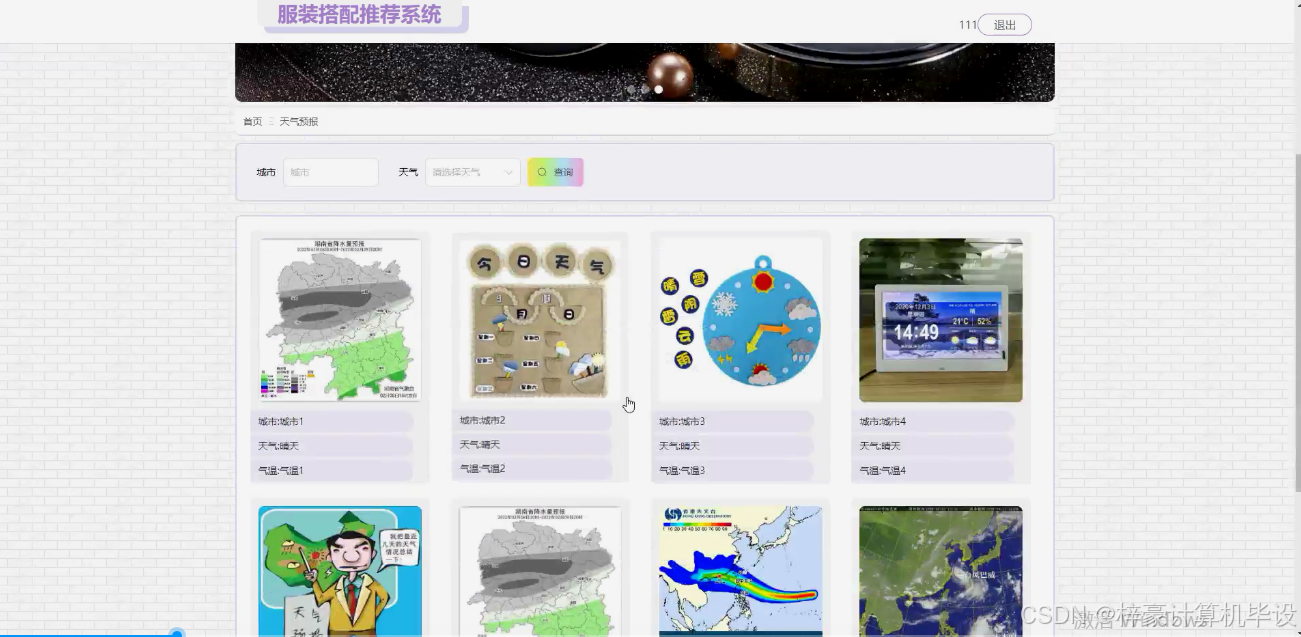This screenshot has width=1301, height=637.
Task: Click the 气温:气温1 label
Action: pyautogui.click(x=281, y=471)
